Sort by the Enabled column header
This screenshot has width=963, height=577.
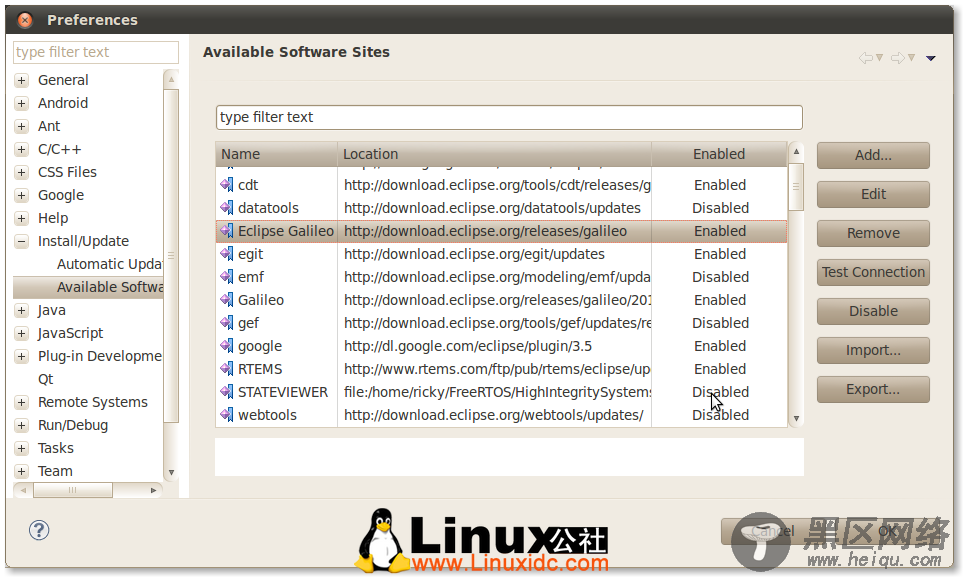[x=719, y=154]
